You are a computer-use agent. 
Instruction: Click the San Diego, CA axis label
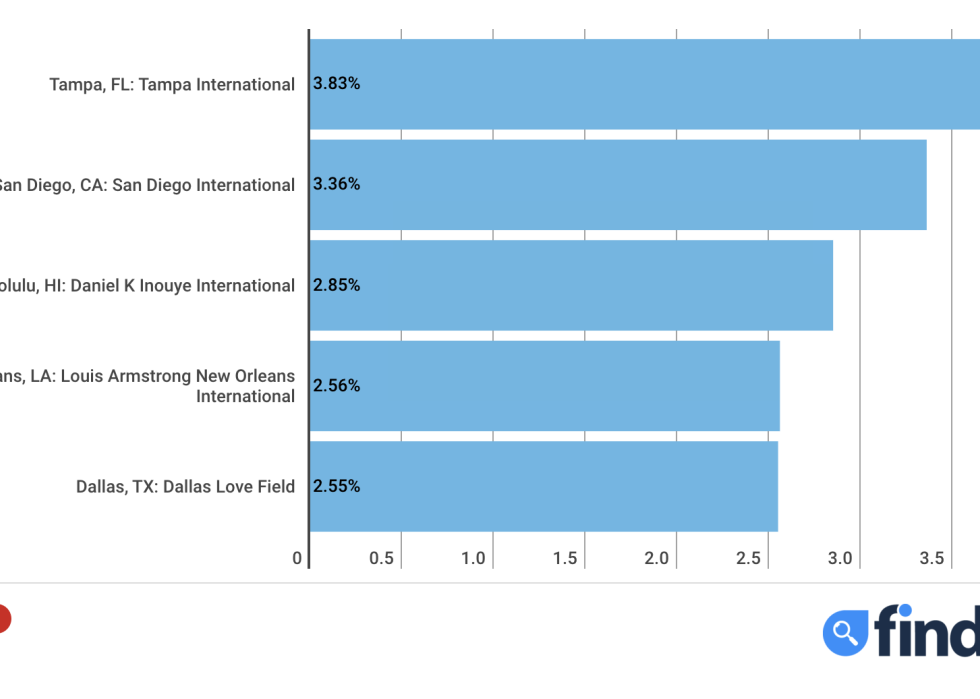pyautogui.click(x=147, y=185)
